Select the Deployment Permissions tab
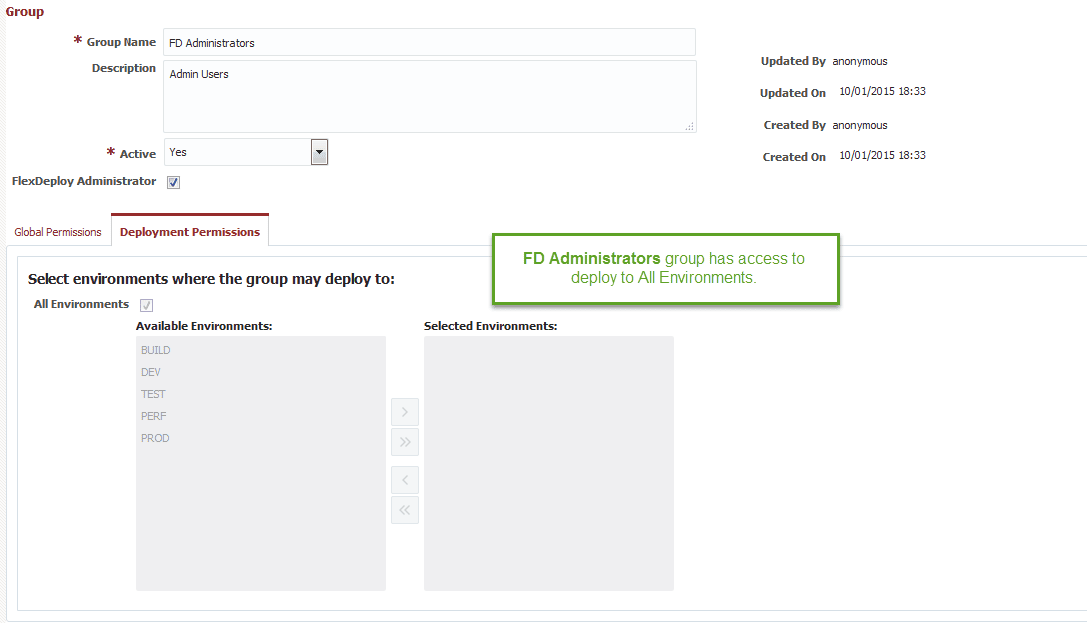The width and height of the screenshot is (1087, 623). coord(190,232)
